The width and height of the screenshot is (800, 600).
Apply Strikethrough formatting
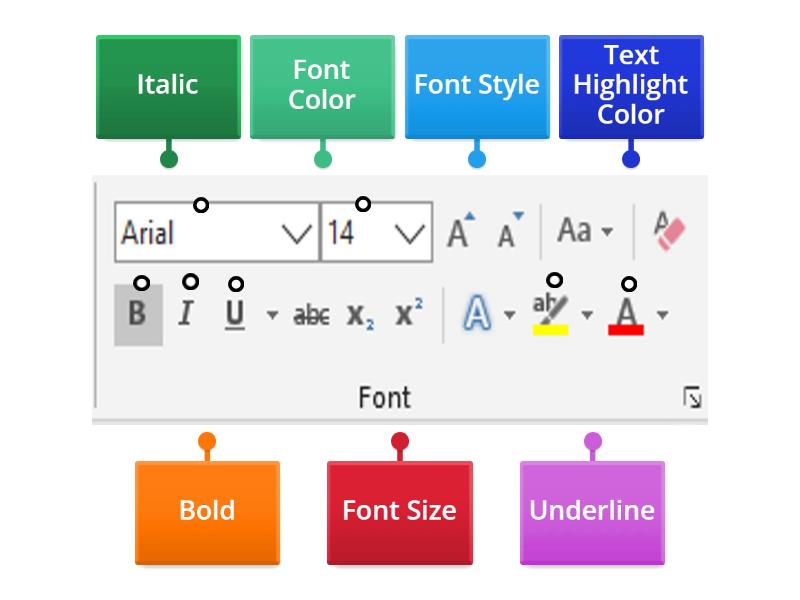(312, 312)
